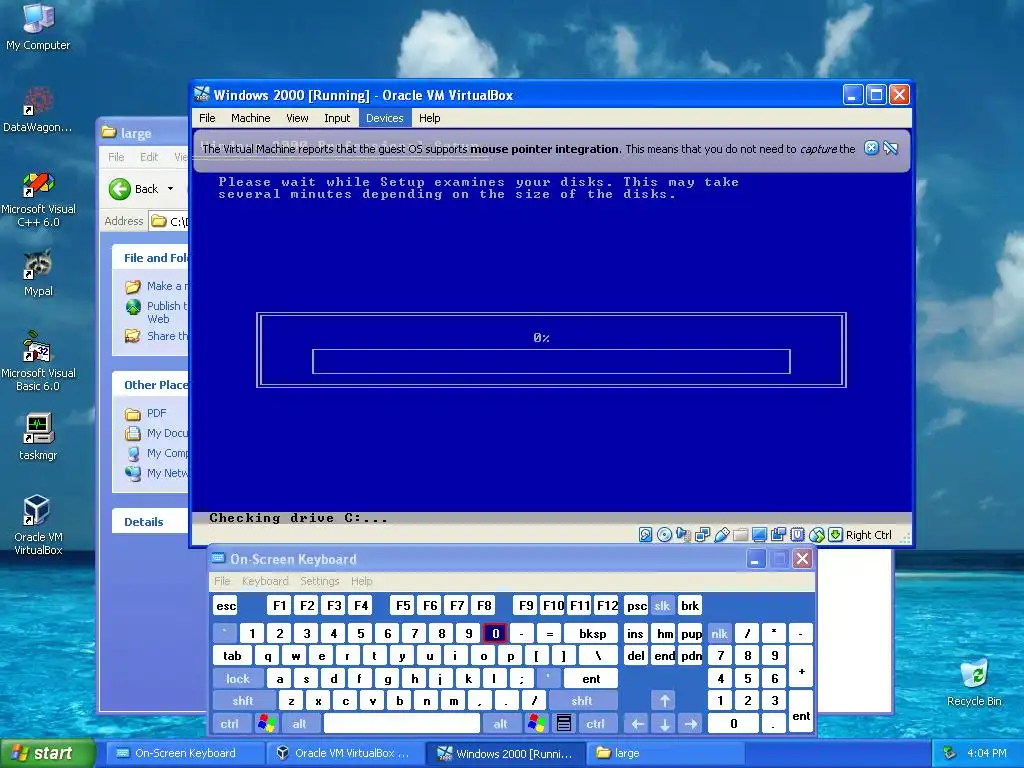Toggle the caps lock key on On-Screen Keyboard
Image resolution: width=1024 pixels, height=768 pixels.
[x=238, y=679]
